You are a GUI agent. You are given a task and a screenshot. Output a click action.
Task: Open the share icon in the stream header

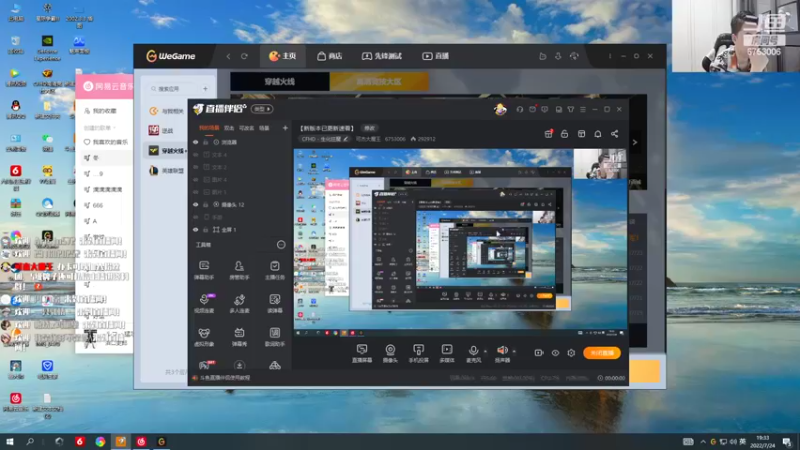[x=614, y=134]
